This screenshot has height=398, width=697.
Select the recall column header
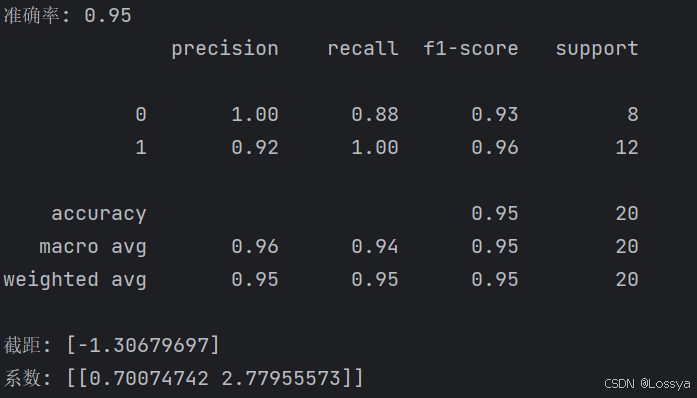363,48
